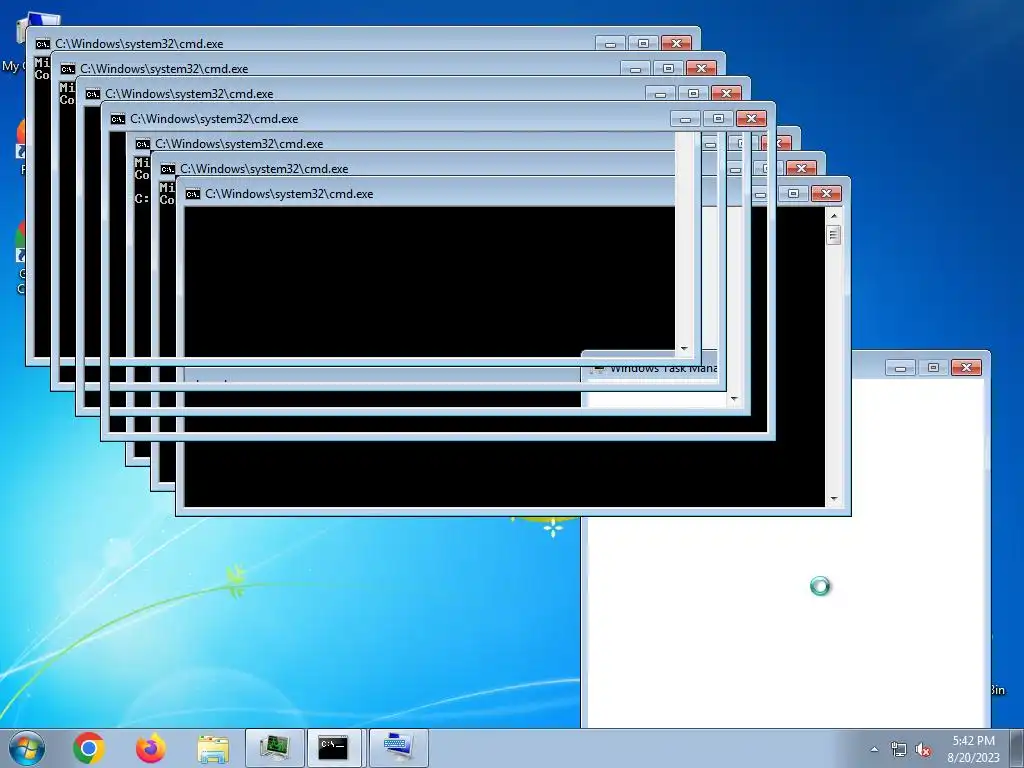Viewport: 1024px width, 768px height.
Task: Open the clock showing 5:42 PM
Action: (973, 748)
